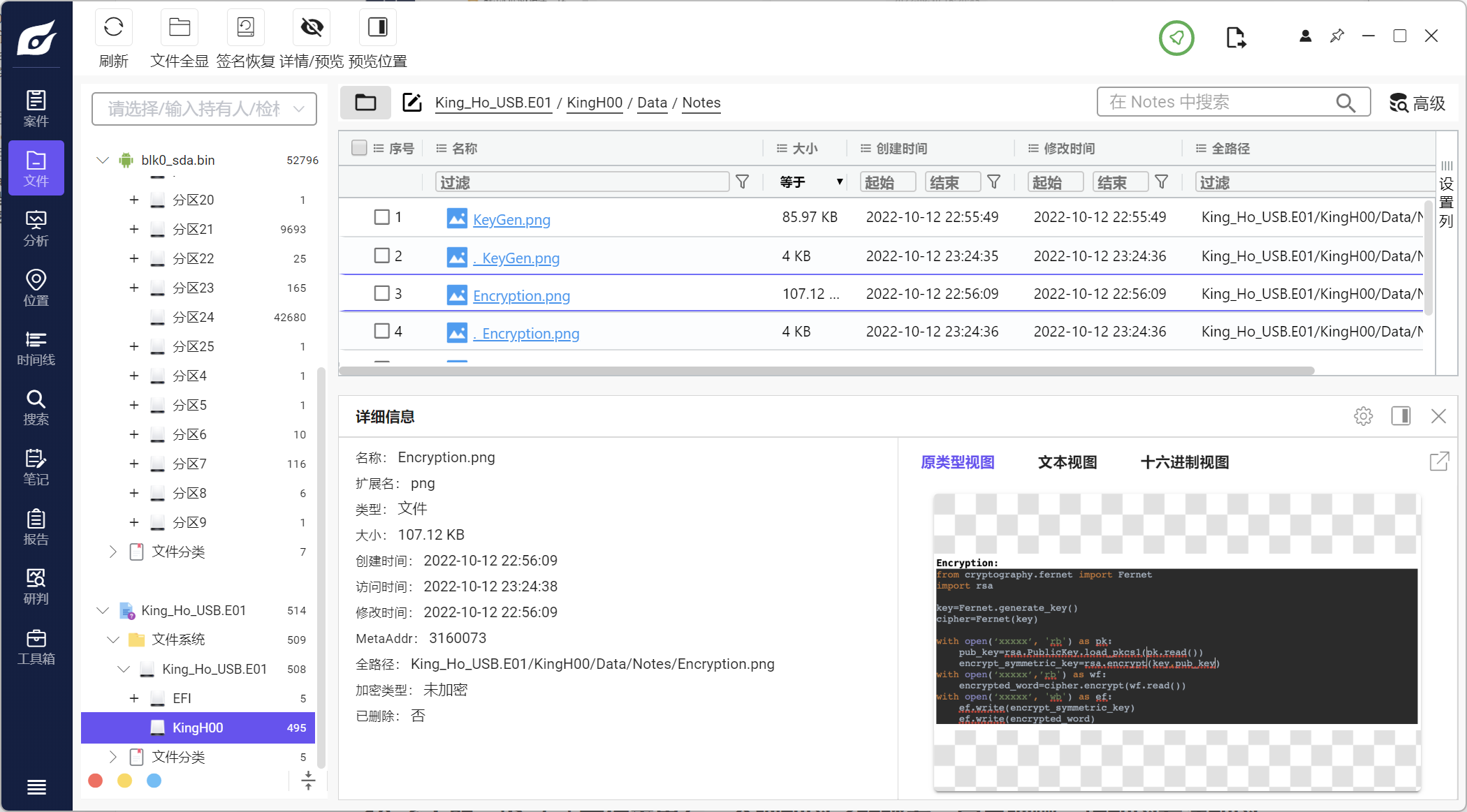
Task: Select the red tag color dot
Action: tap(96, 781)
